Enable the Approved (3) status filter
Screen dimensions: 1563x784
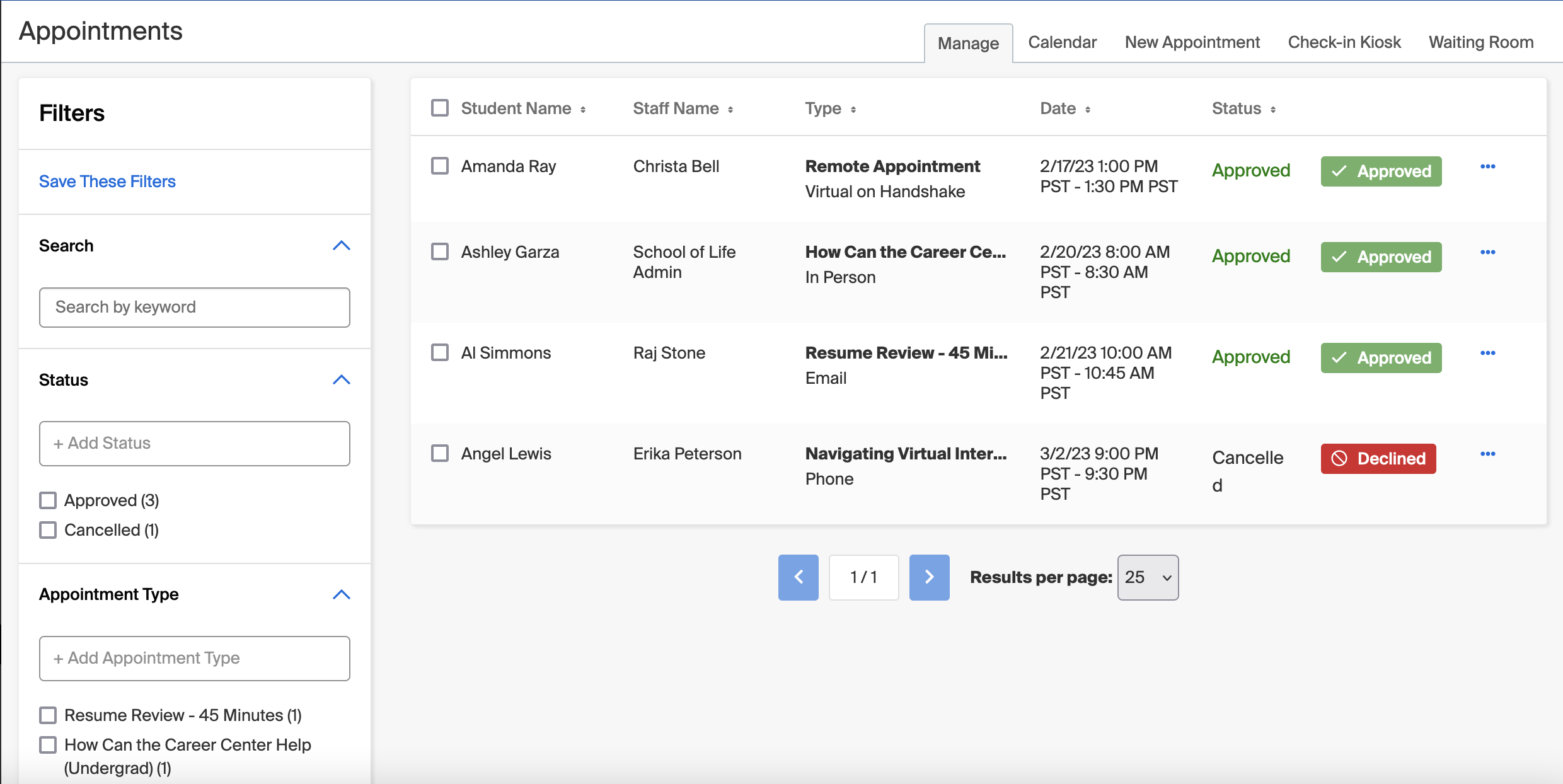point(48,500)
